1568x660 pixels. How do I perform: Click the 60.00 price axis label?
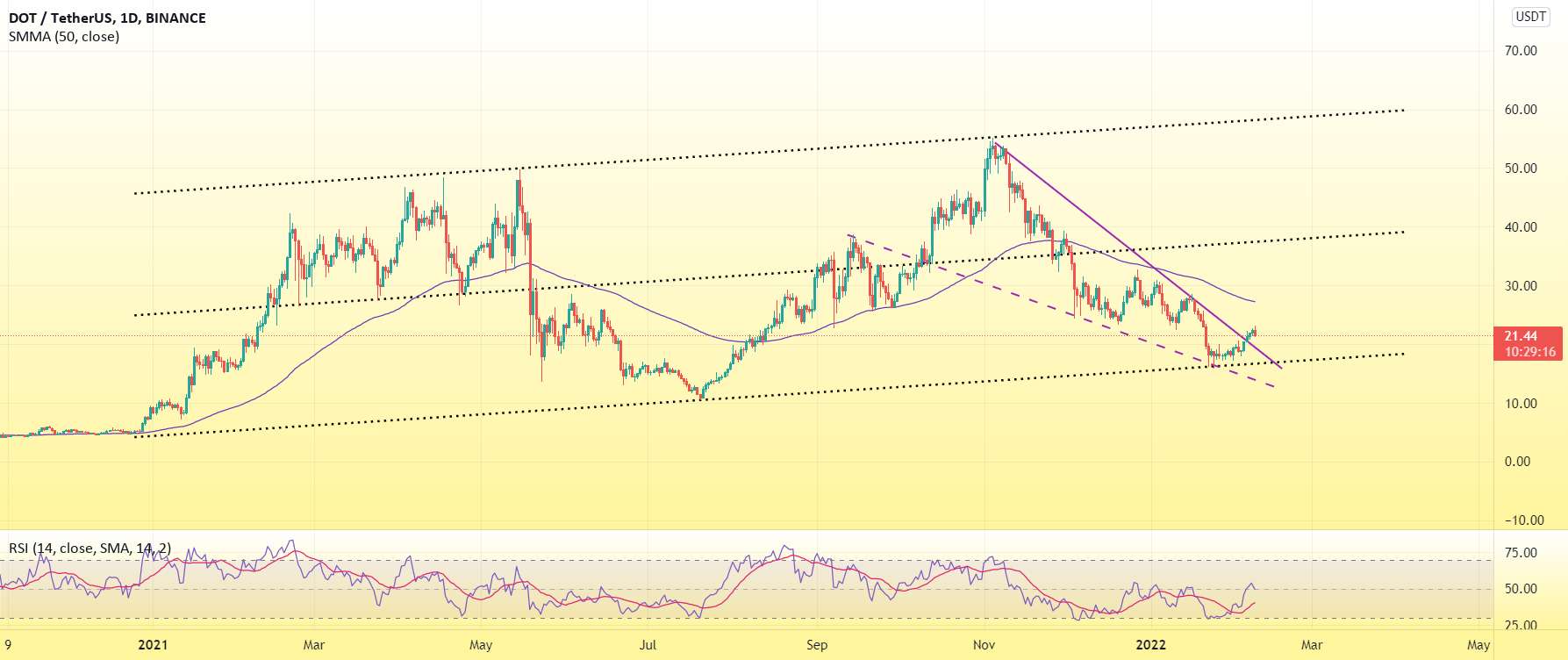(x=1521, y=110)
